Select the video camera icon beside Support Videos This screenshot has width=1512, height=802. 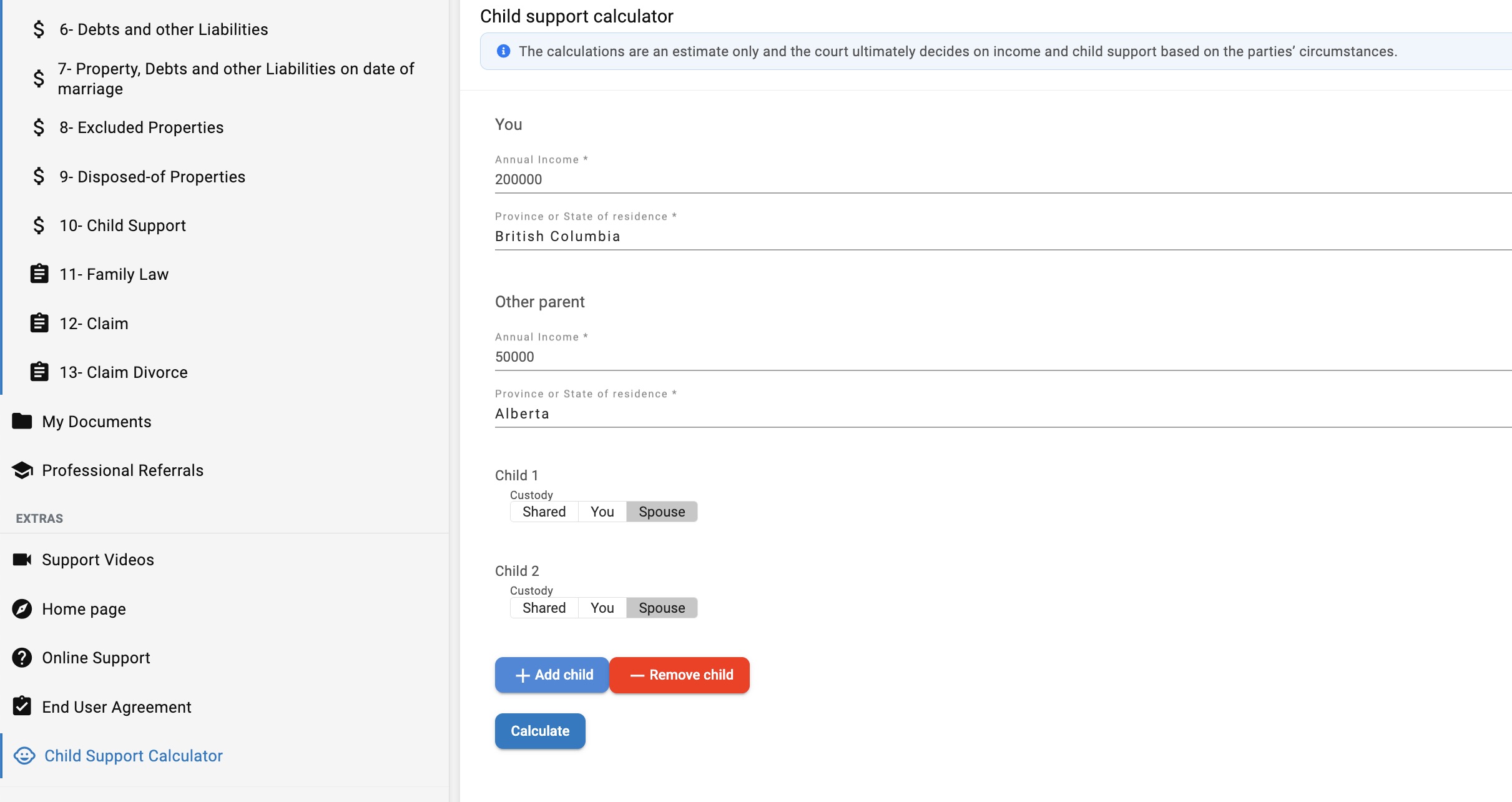(x=22, y=559)
